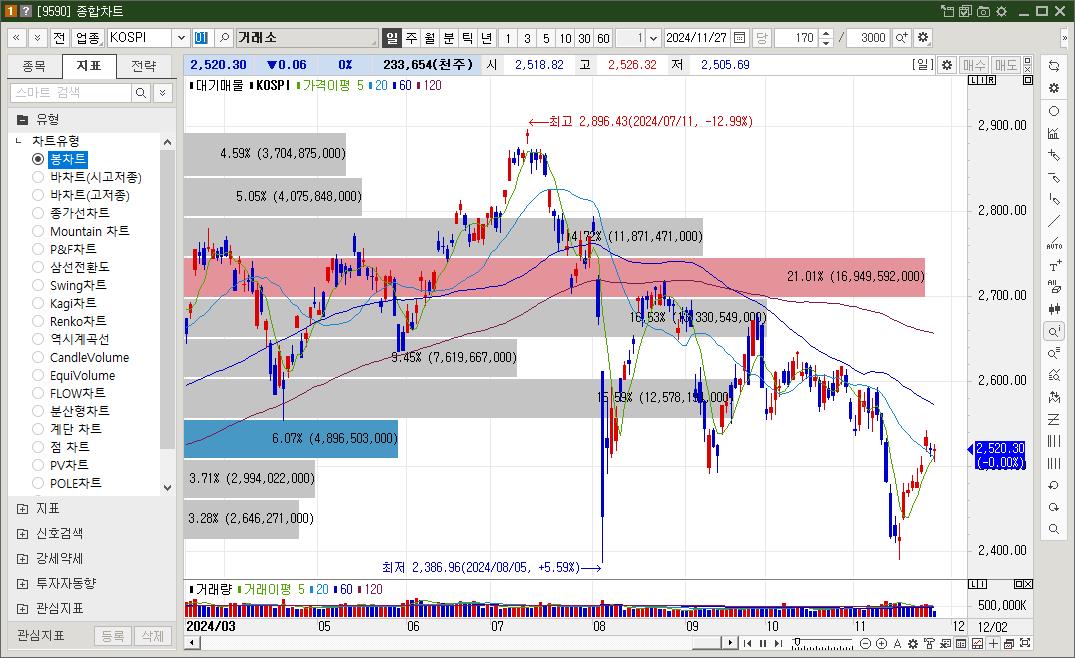1075x658 pixels.
Task: Click the pause playback button
Action: (x=762, y=644)
